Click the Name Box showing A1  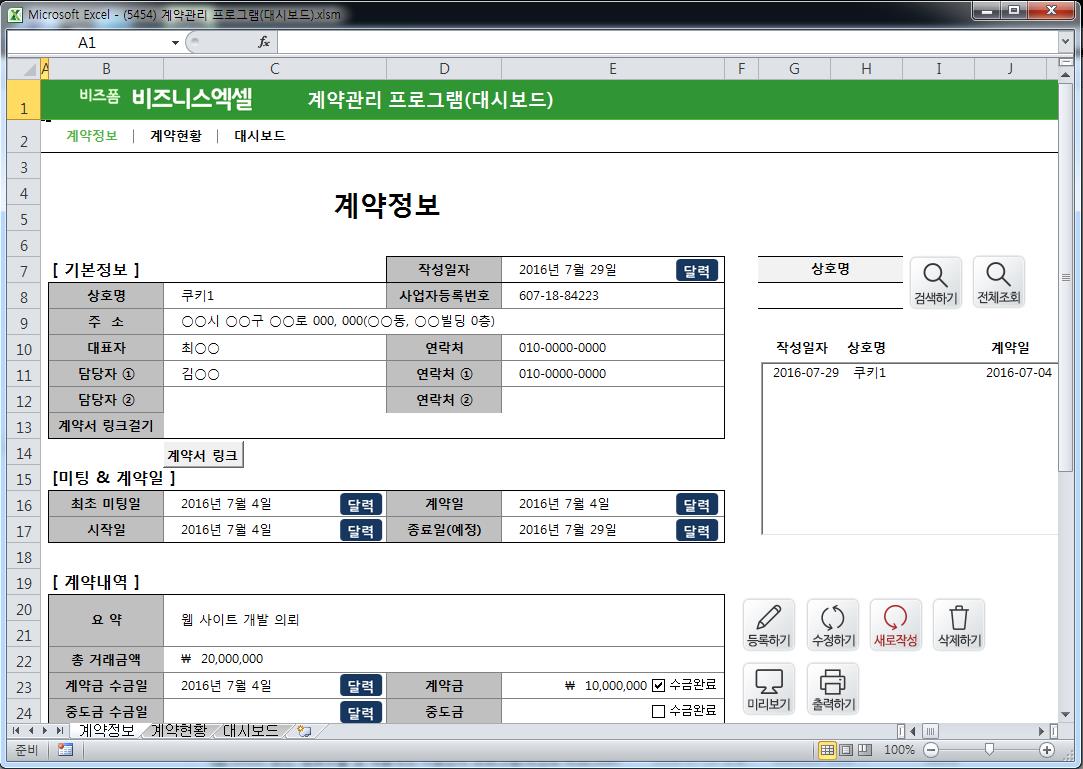tap(87, 43)
